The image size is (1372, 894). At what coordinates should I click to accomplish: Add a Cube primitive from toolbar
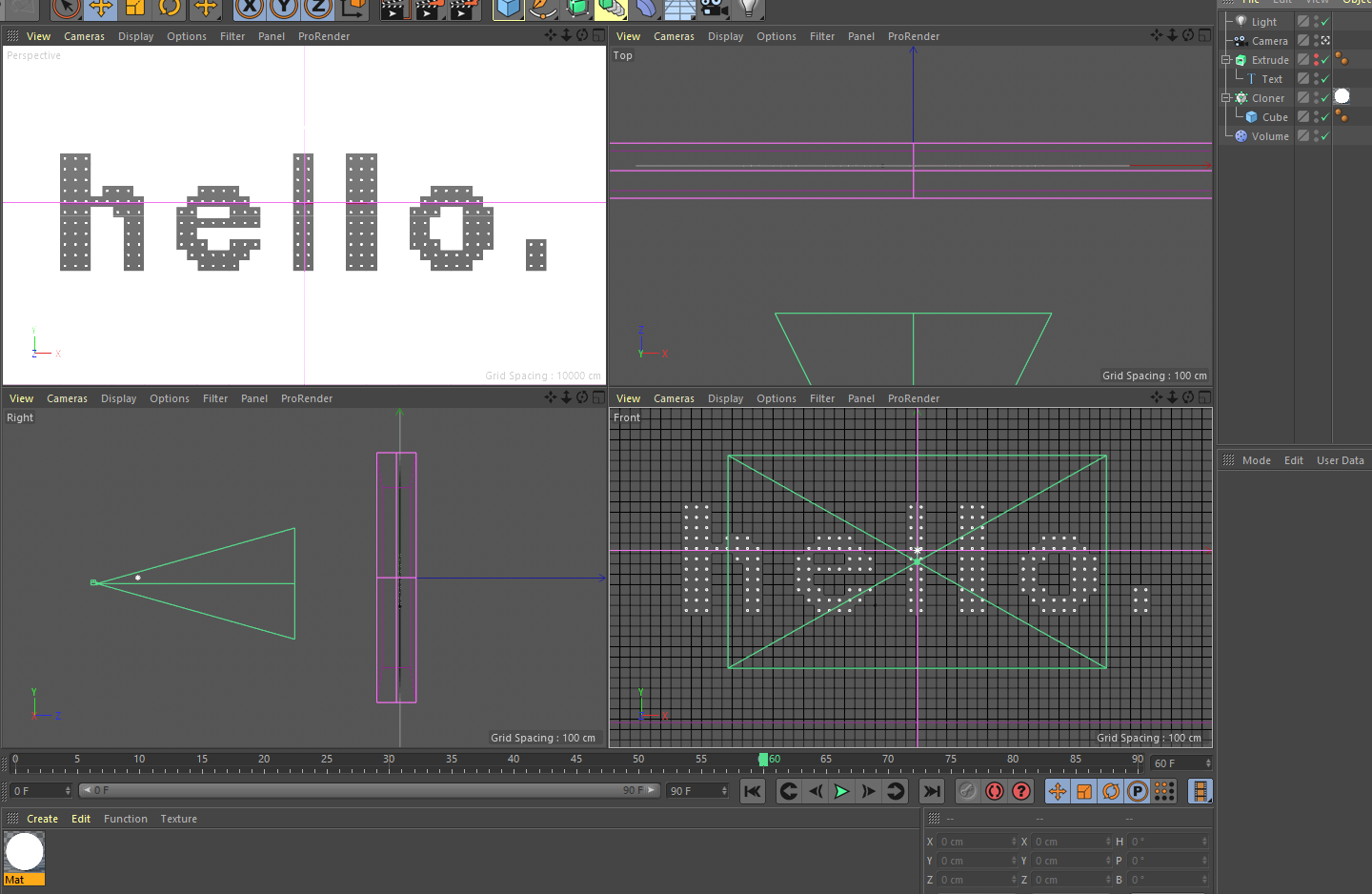pyautogui.click(x=509, y=9)
